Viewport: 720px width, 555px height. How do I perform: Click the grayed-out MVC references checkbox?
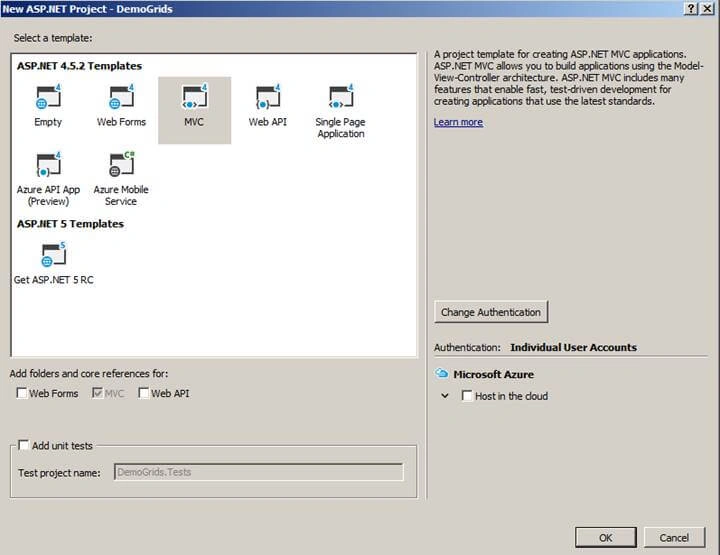(x=97, y=393)
